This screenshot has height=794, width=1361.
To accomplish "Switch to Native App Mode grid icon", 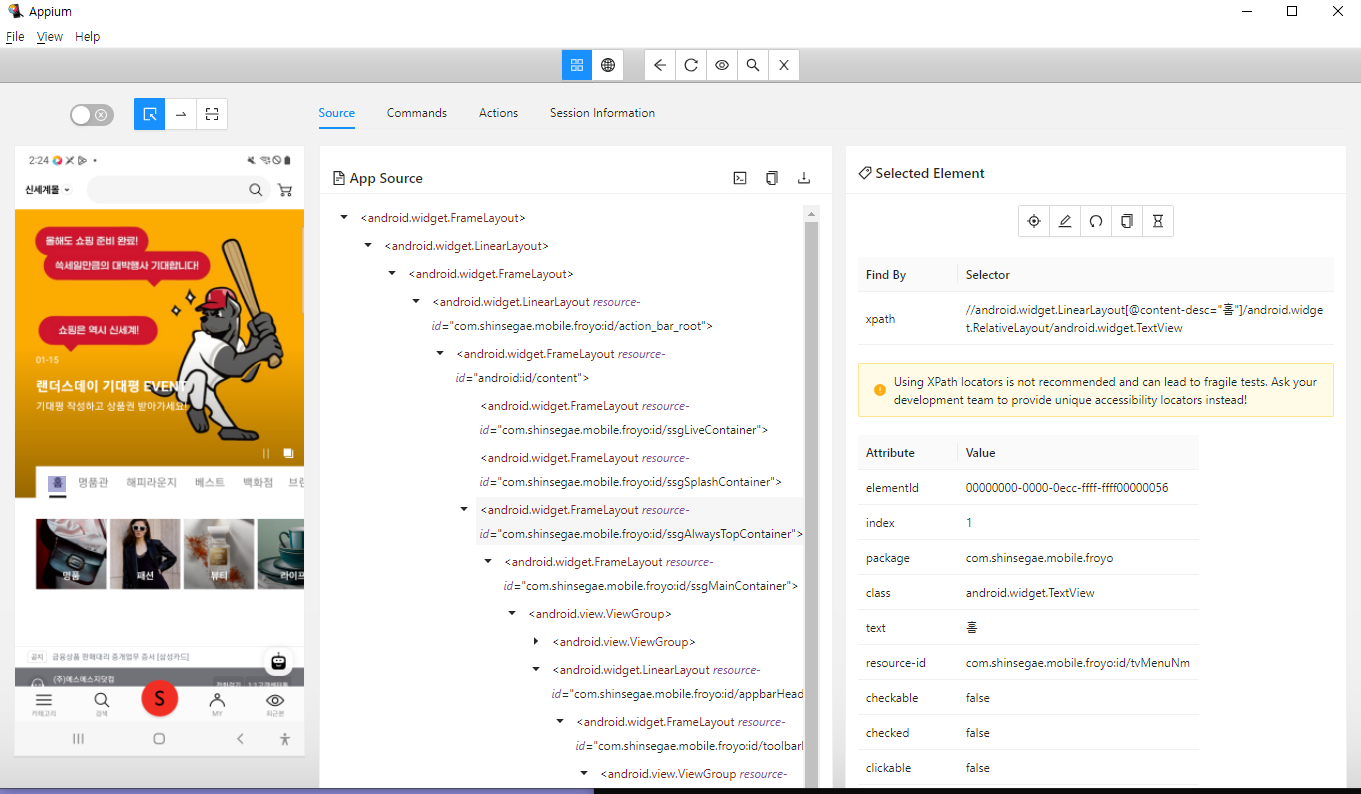I will tap(577, 65).
